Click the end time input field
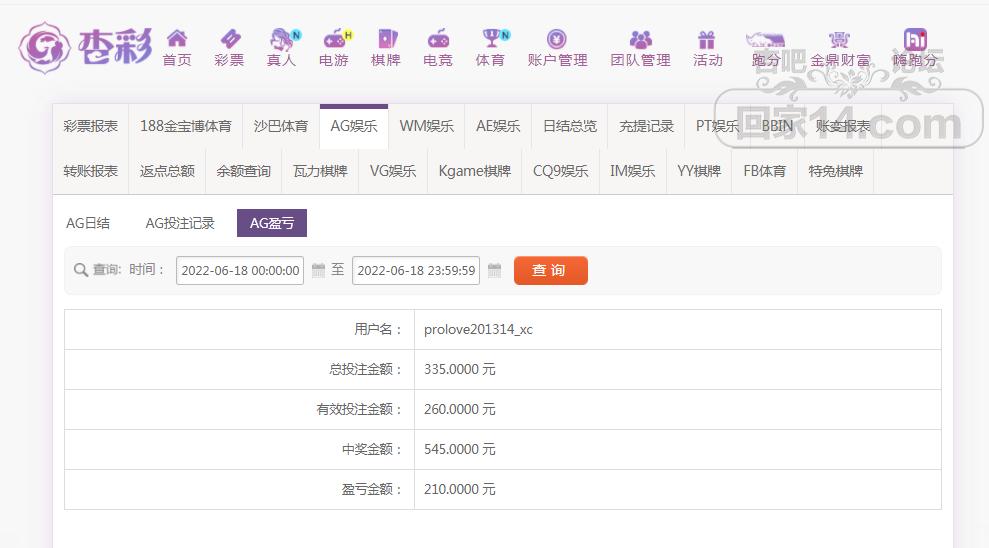The image size is (989, 548). [x=416, y=271]
